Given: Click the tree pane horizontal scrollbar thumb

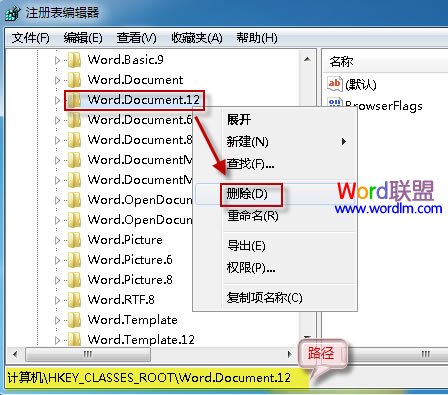Looking at the screenshot, I should 88,354.
